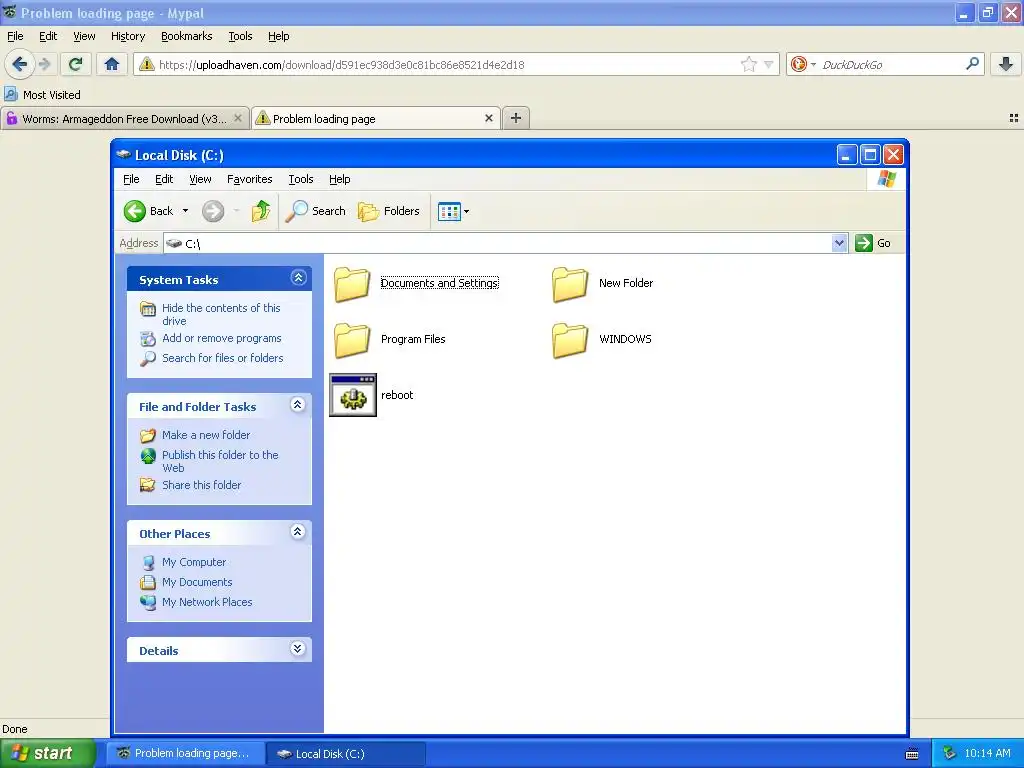The width and height of the screenshot is (1024, 768).
Task: Click Share this folder
Action: coord(201,485)
